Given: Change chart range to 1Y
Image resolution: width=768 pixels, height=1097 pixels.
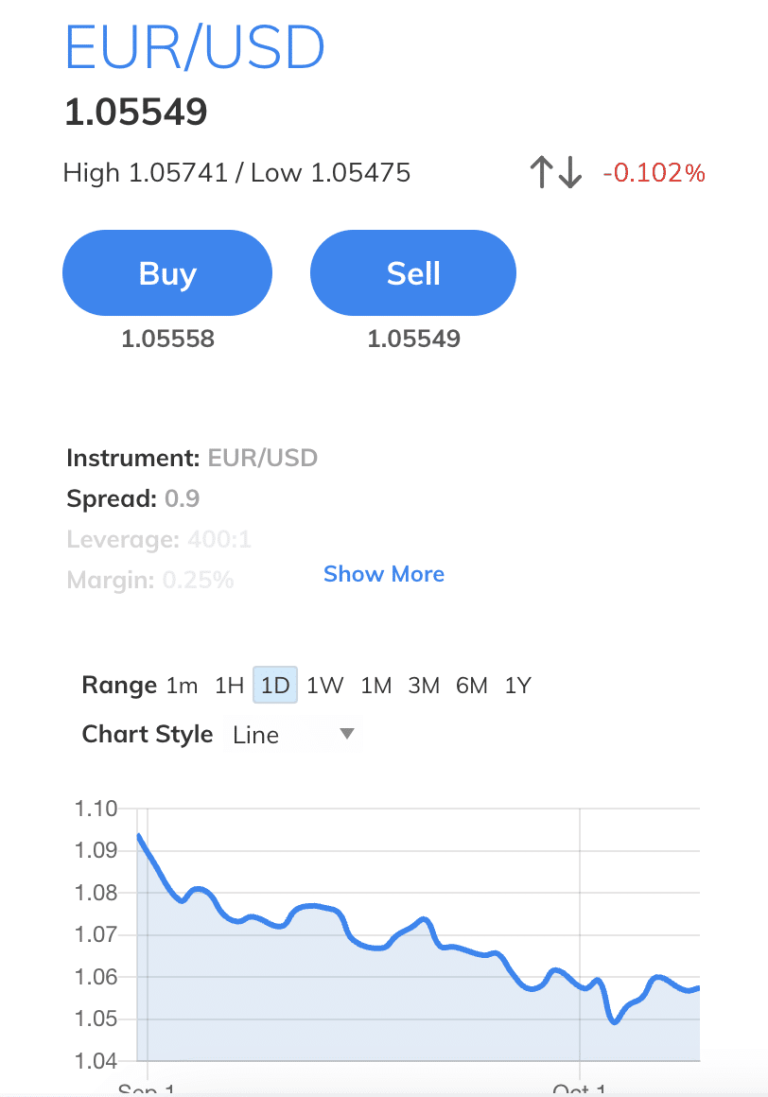Looking at the screenshot, I should click(518, 686).
